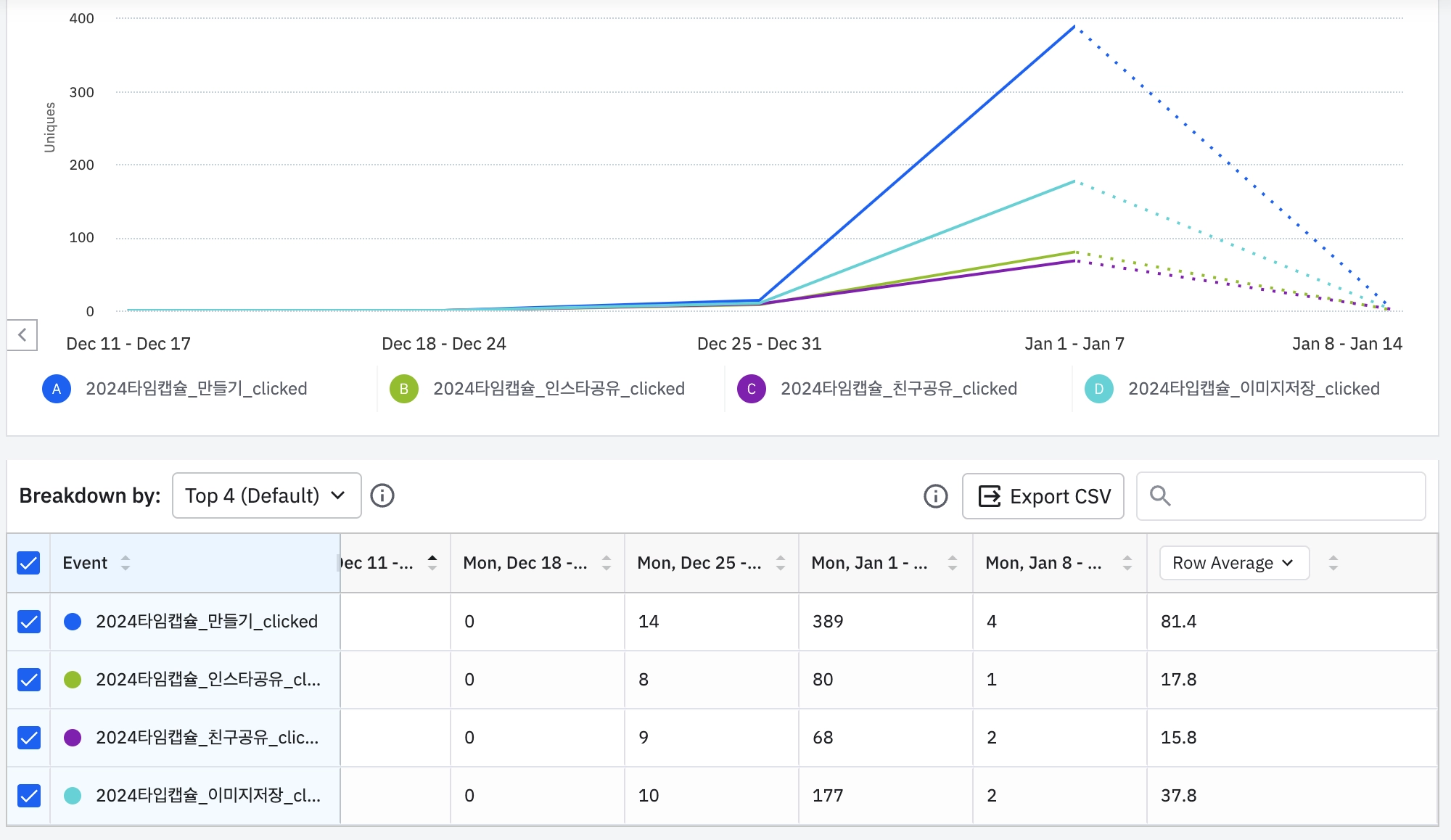Uncheck the 만들기_clicked row checkbox
Image resolution: width=1451 pixels, height=840 pixels.
tap(28, 622)
